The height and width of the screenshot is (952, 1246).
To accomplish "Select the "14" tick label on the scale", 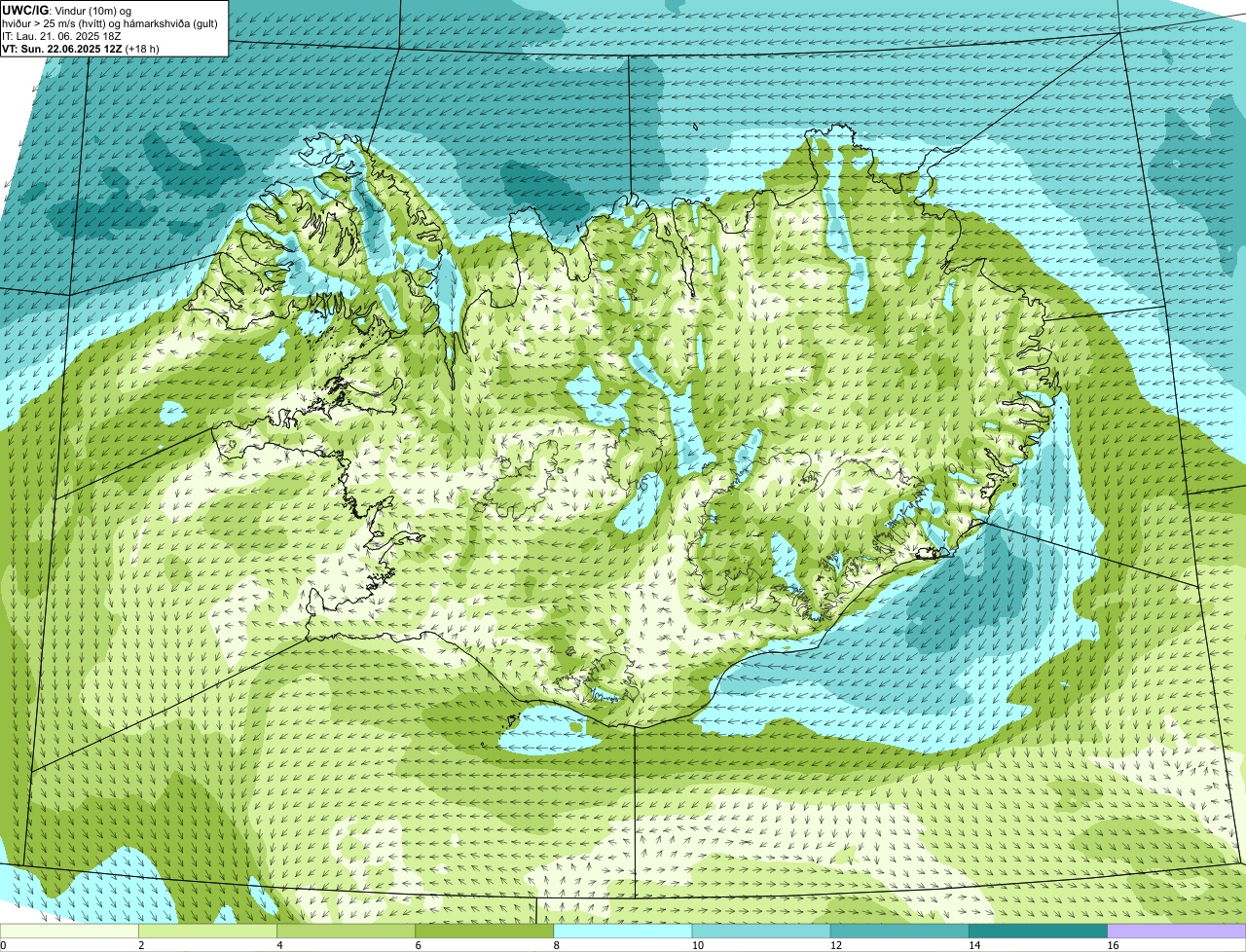I will 973,945.
